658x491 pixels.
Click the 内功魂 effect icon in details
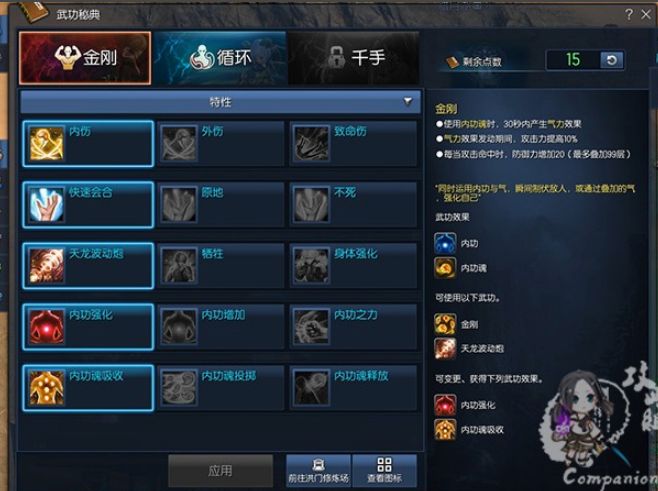(x=445, y=268)
